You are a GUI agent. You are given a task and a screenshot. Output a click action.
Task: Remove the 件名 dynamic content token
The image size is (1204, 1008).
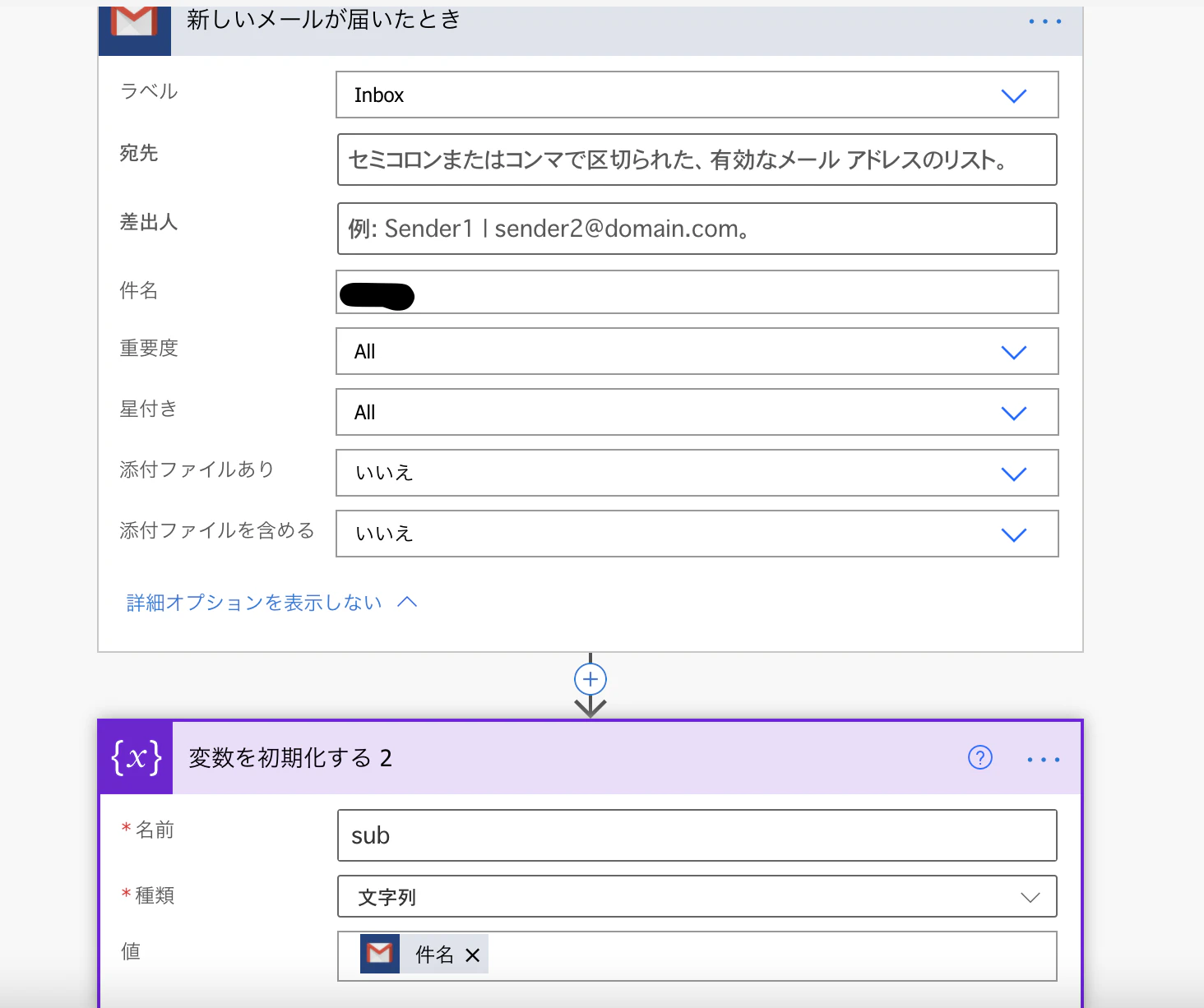pyautogui.click(x=472, y=955)
